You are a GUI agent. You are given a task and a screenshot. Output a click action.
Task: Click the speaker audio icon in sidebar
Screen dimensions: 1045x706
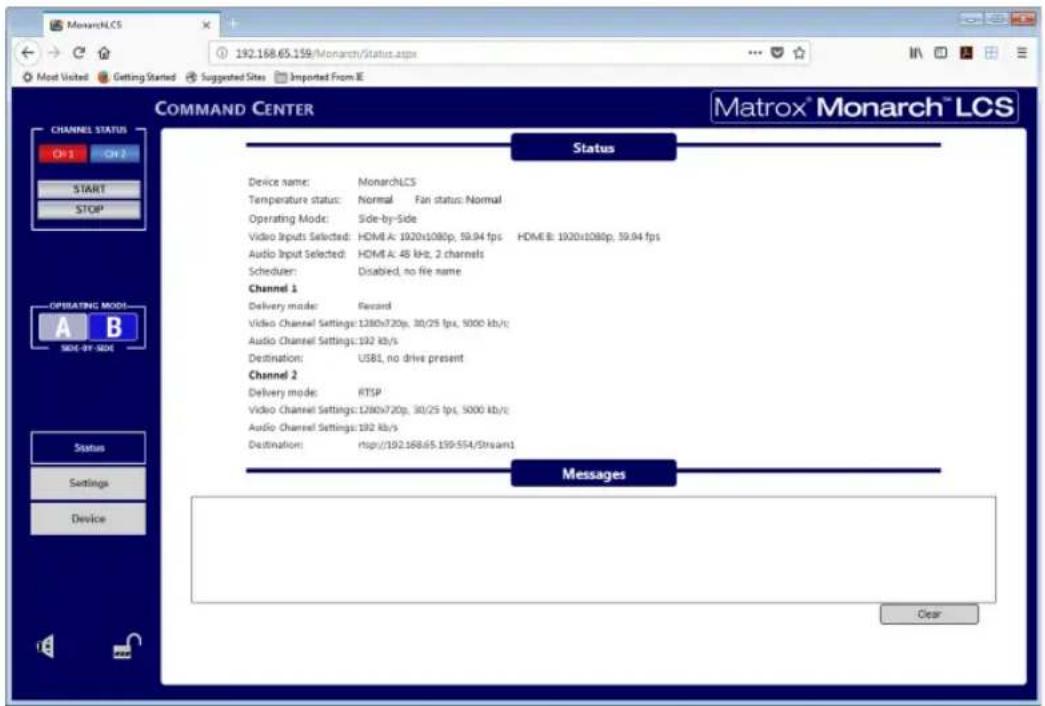pos(45,646)
